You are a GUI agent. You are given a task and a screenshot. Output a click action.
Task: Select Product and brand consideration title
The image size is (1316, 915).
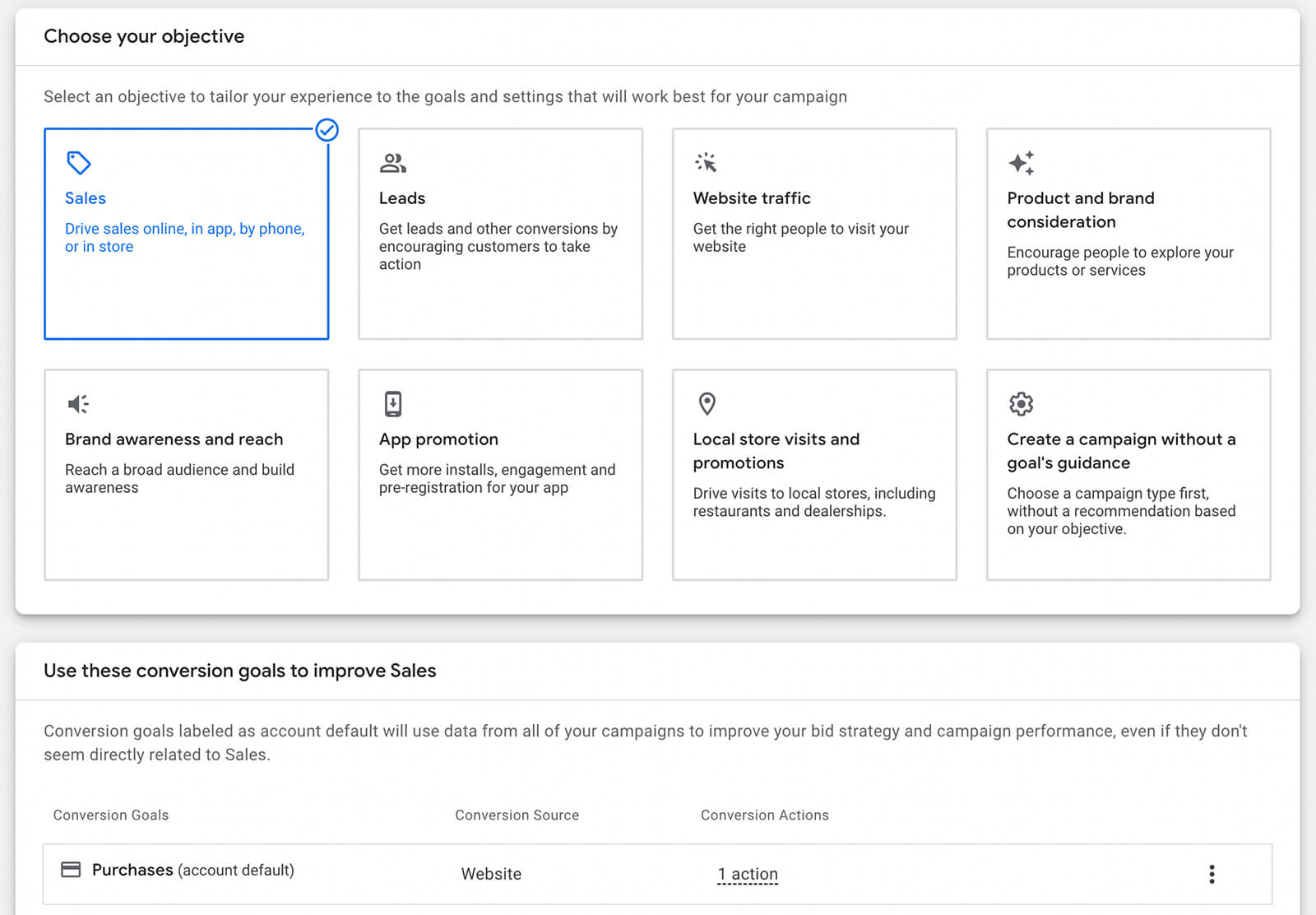[x=1081, y=210]
